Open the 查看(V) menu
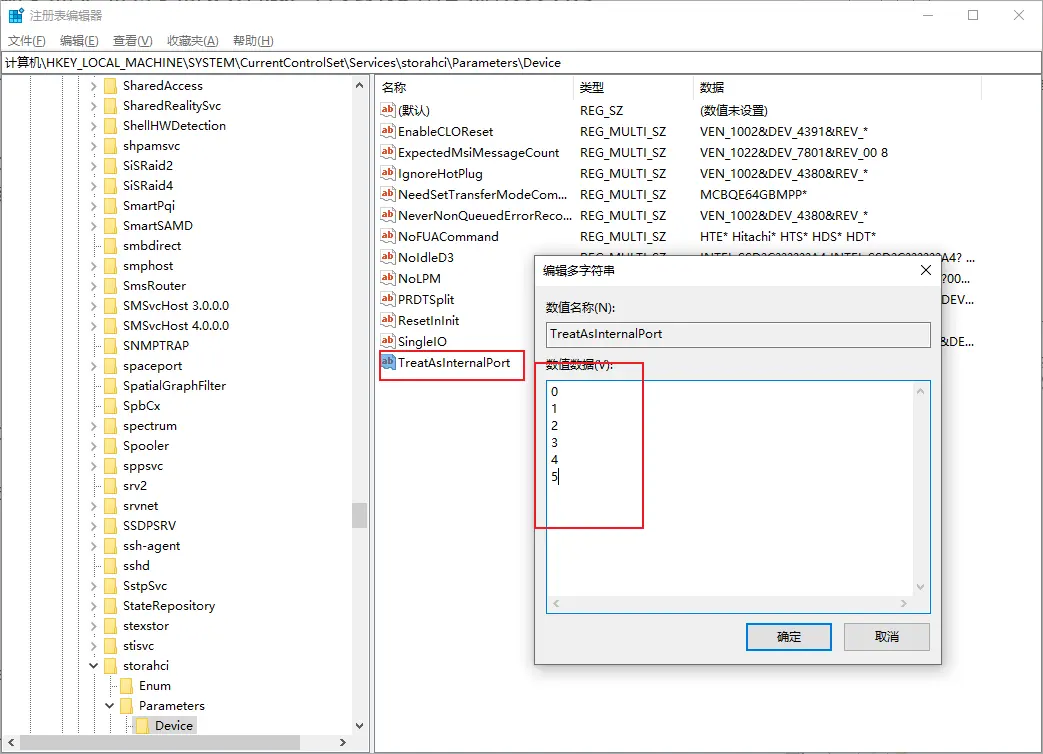Screen dimensions: 1043x754 [x=132, y=41]
